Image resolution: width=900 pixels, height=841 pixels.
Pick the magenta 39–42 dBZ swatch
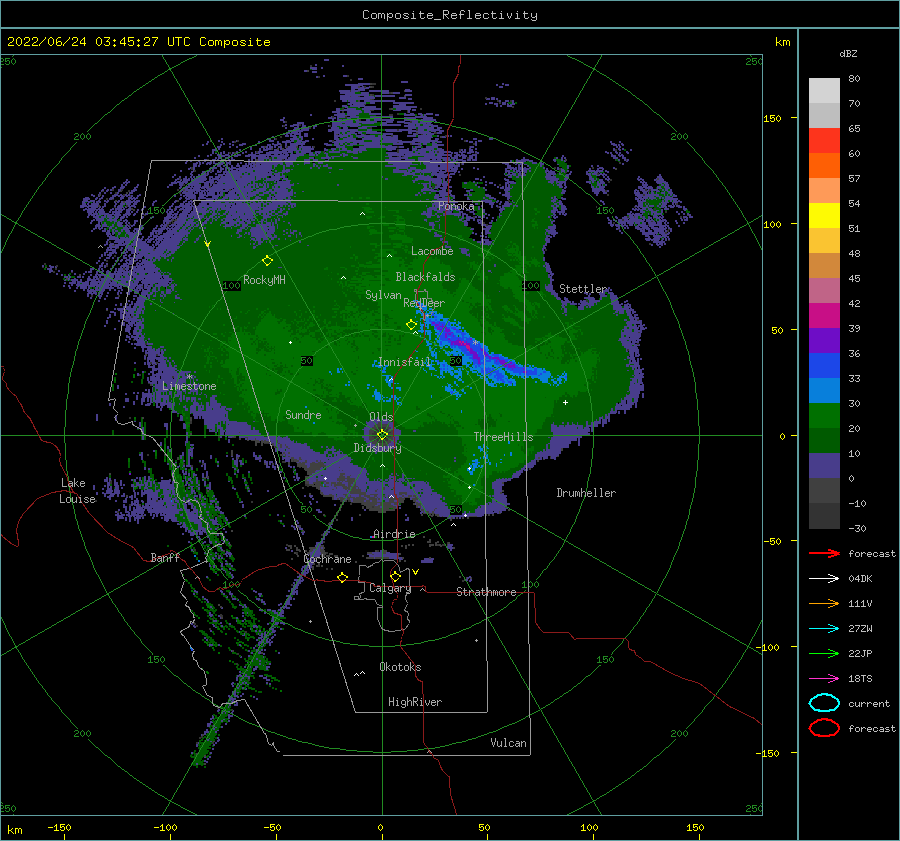click(824, 316)
